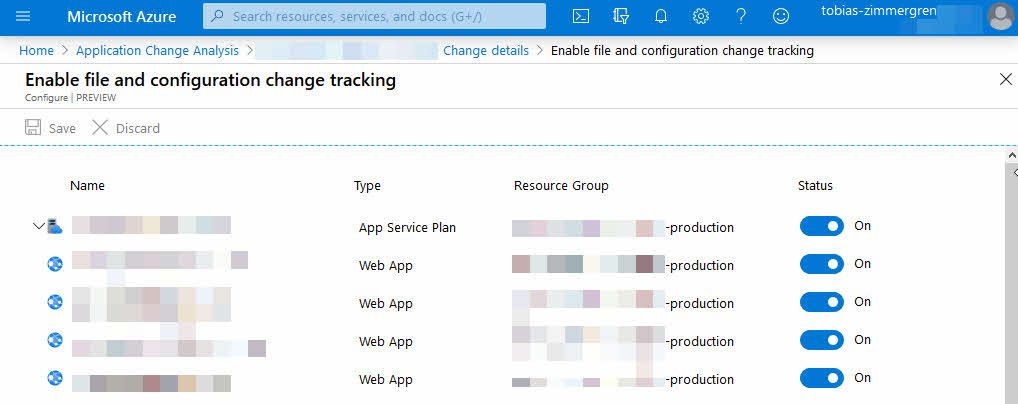Screen dimensions: 1018x404
Task: Open portal Settings gear
Action: pyautogui.click(x=701, y=17)
